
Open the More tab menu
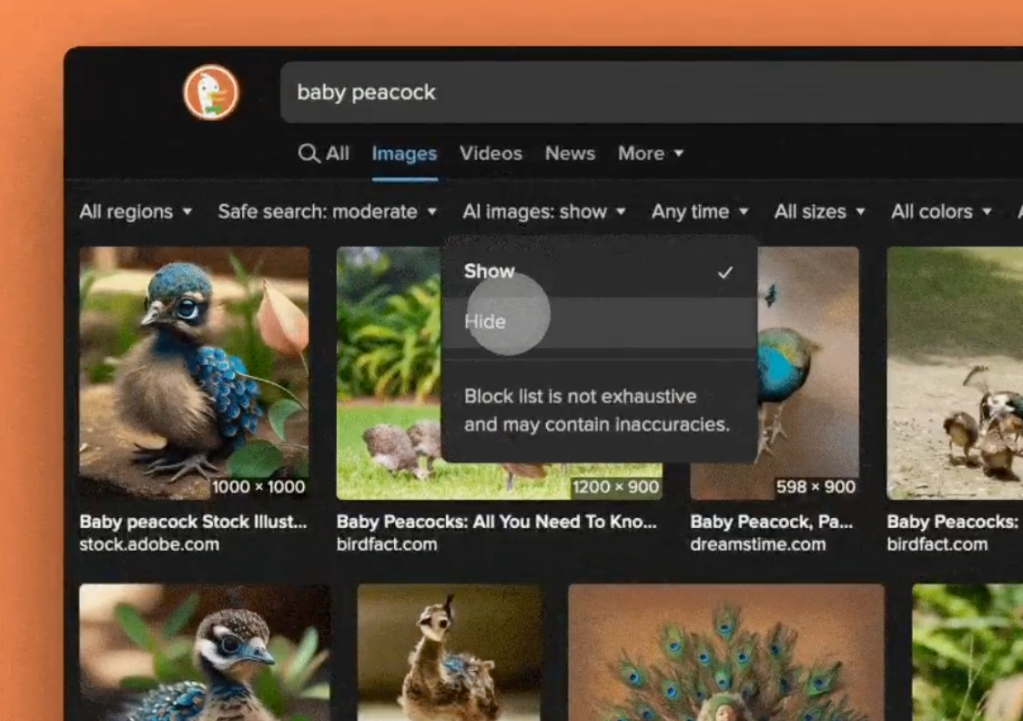pyautogui.click(x=650, y=153)
